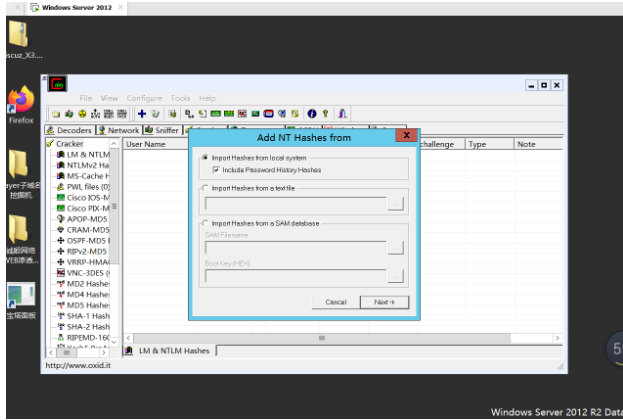Click the Boot Key (HEX) input field
This screenshot has height=420, width=623.
click(295, 276)
